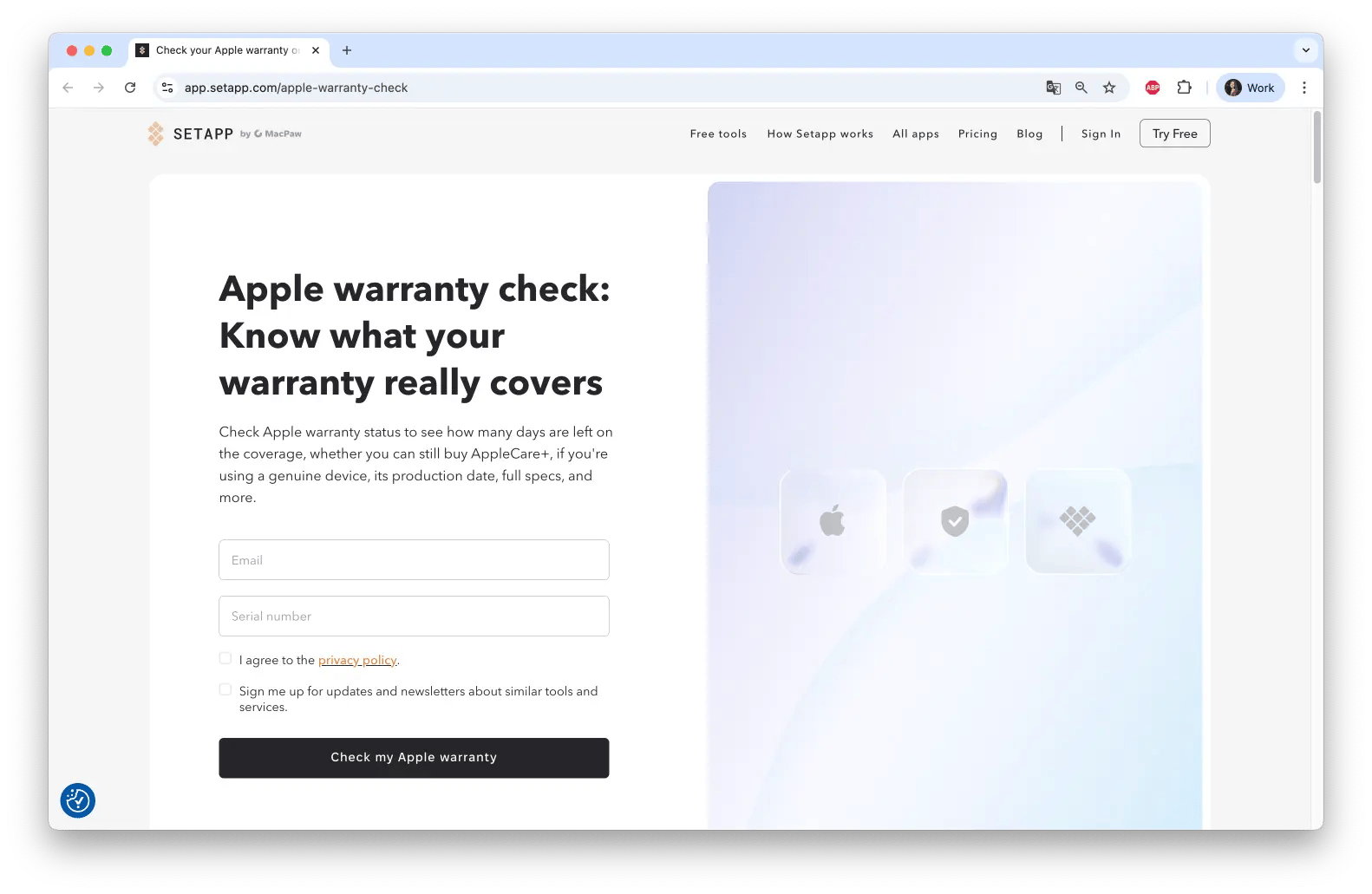Open the Adblock Plus extension icon
The image size is (1372, 894).
coord(1153,88)
